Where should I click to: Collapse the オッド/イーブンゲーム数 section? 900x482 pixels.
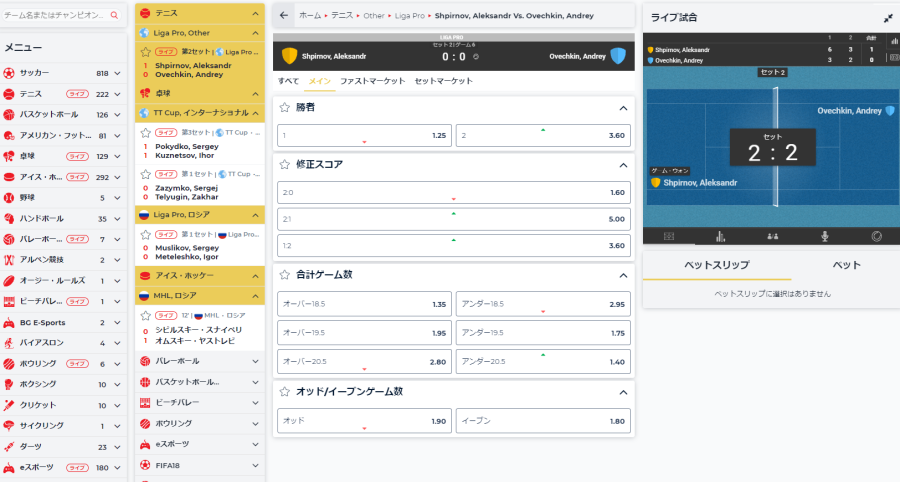tap(623, 392)
